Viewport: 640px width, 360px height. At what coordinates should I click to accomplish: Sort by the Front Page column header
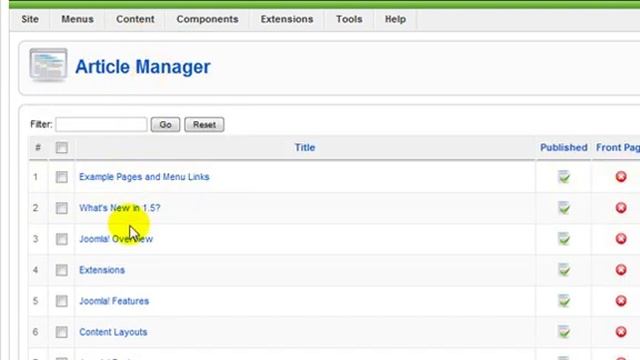coord(618,147)
